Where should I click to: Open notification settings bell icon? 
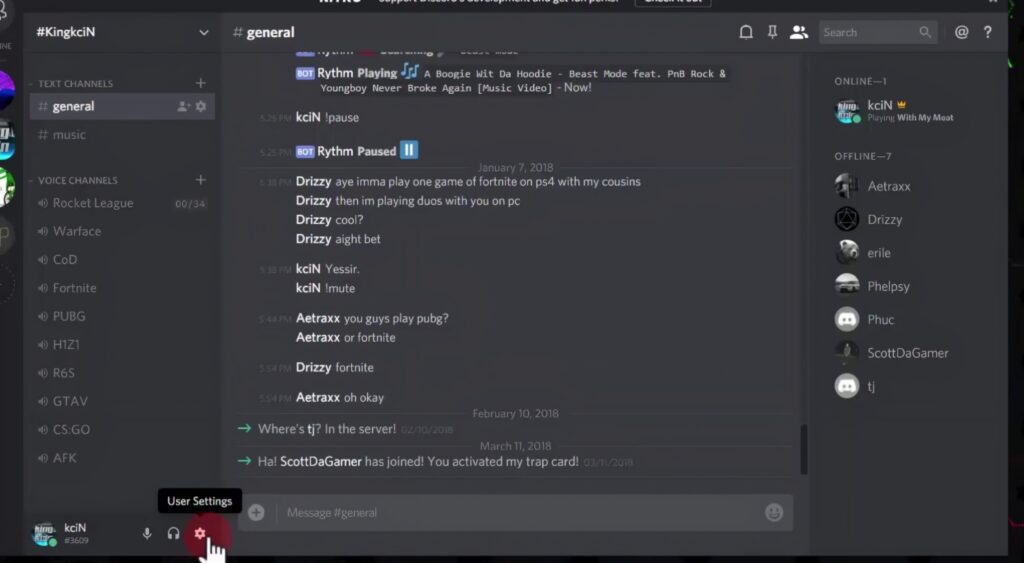tap(746, 32)
